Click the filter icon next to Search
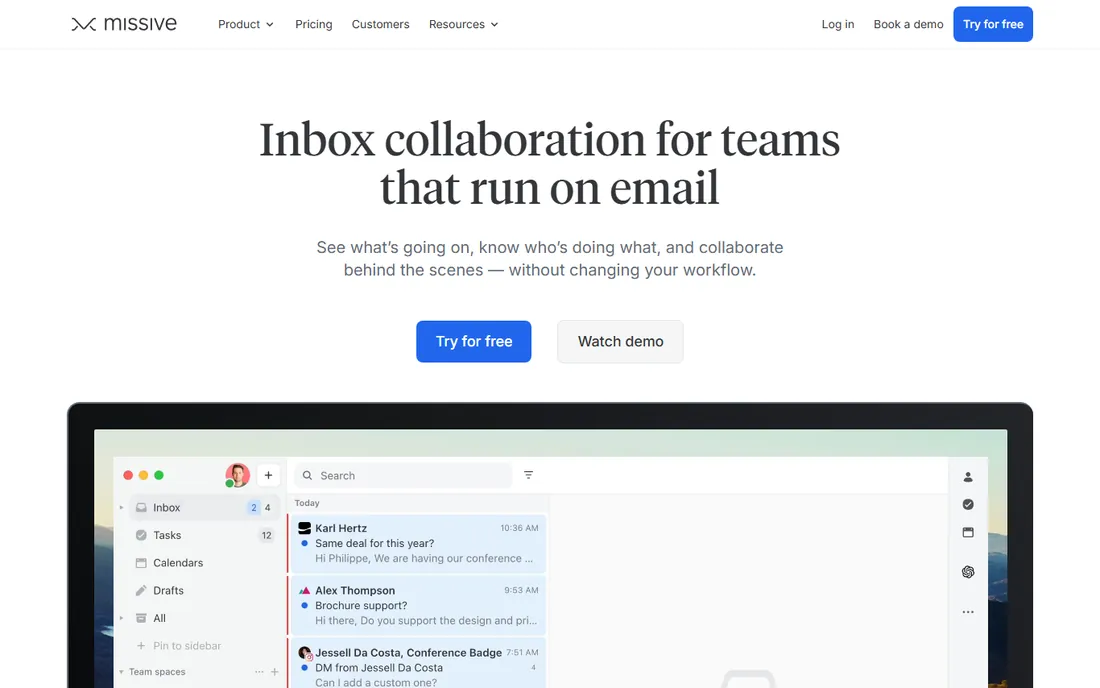This screenshot has height=688, width=1100. pyautogui.click(x=528, y=475)
